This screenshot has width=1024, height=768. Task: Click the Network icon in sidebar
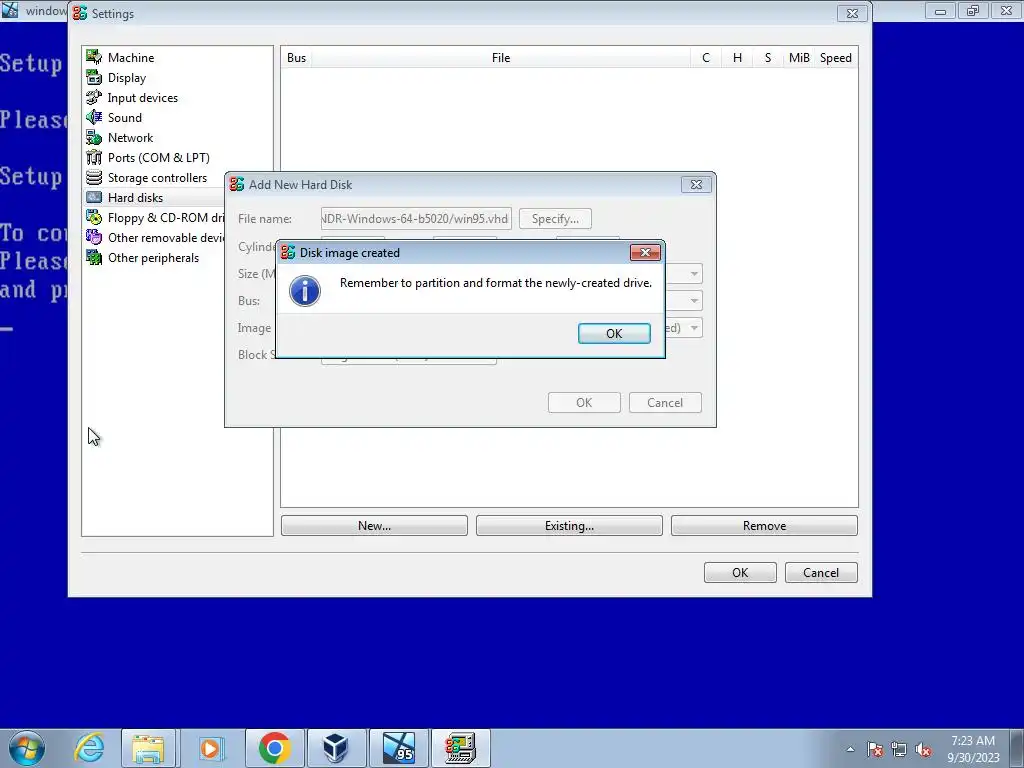pyautogui.click(x=94, y=138)
